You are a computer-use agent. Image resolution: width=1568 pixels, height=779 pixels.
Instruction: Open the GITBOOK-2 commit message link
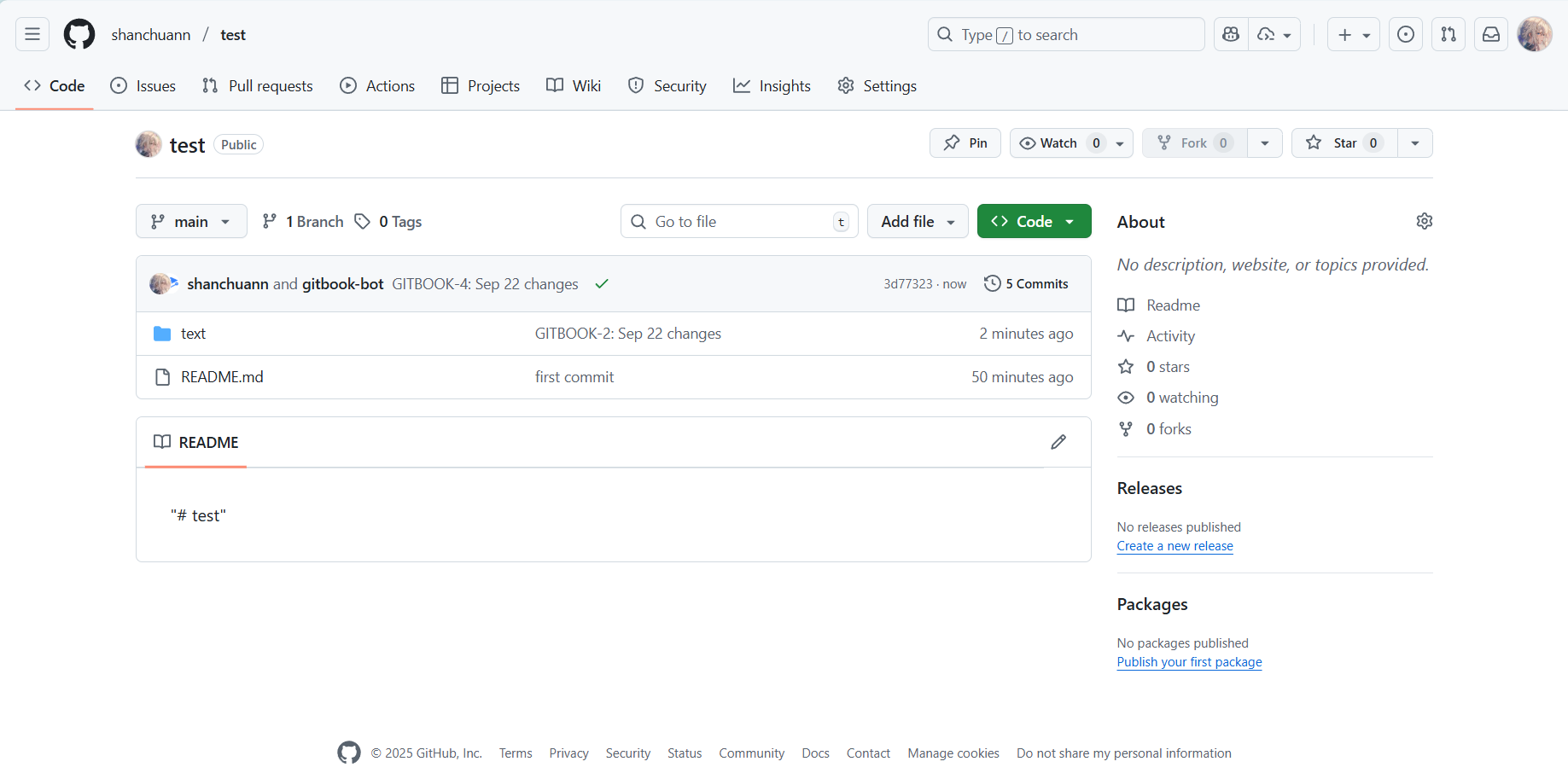tap(628, 334)
